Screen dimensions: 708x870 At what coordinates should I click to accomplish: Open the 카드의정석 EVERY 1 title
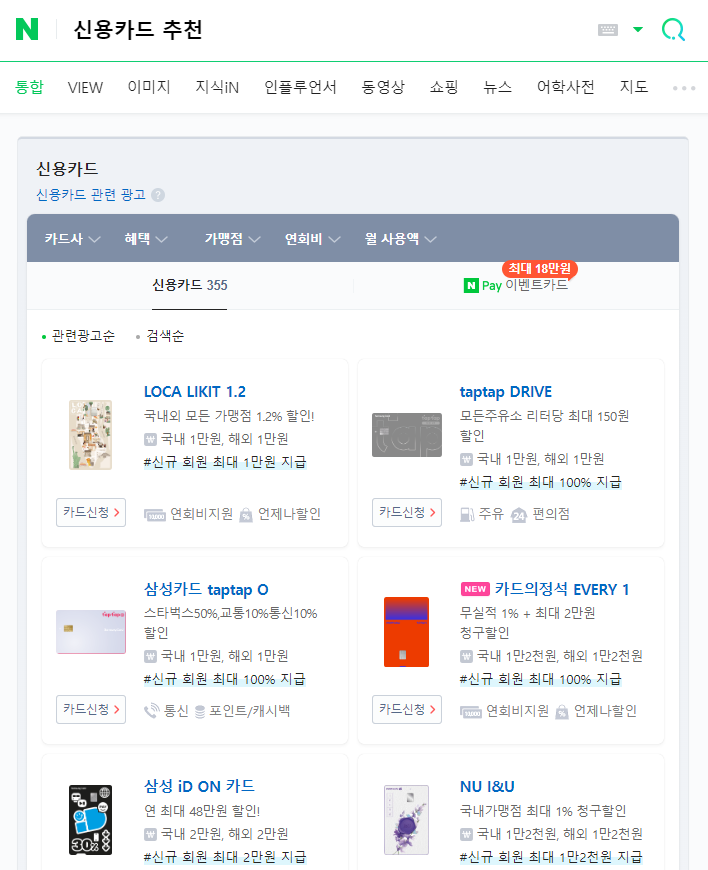562,589
